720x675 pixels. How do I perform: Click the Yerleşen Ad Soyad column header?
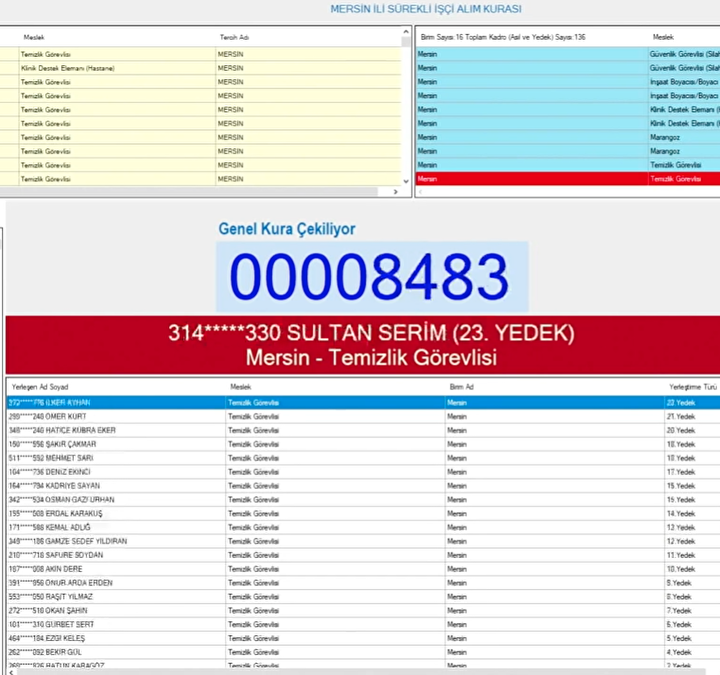(x=40, y=387)
